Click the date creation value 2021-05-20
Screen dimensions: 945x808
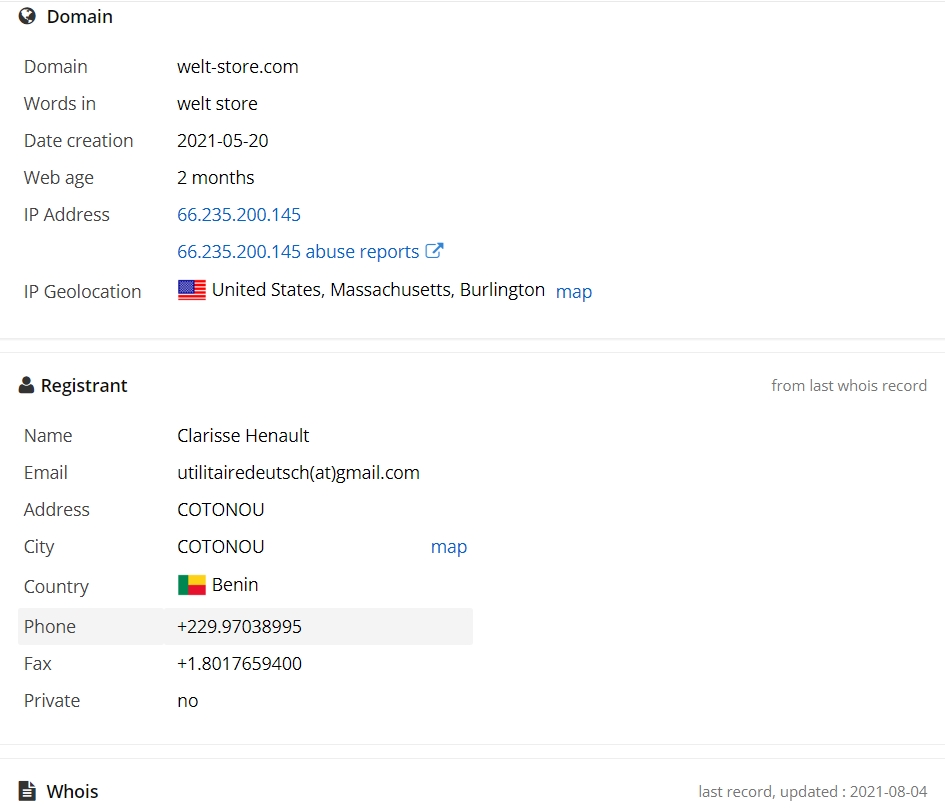pos(222,140)
